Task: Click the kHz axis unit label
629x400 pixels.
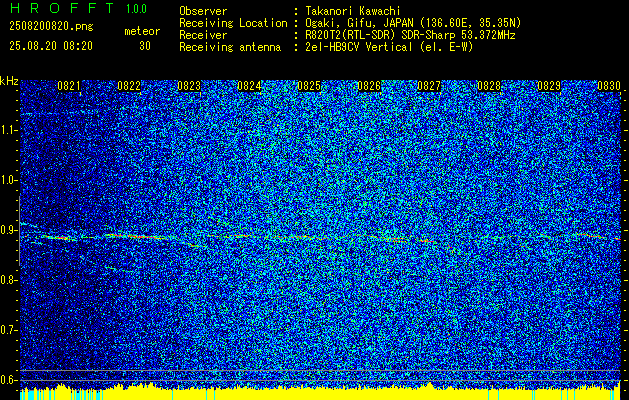Action: coord(9,82)
